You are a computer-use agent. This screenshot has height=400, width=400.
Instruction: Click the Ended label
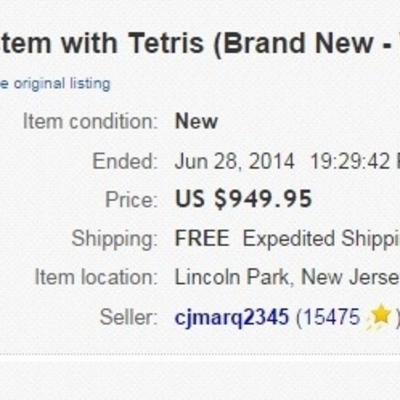[125, 161]
